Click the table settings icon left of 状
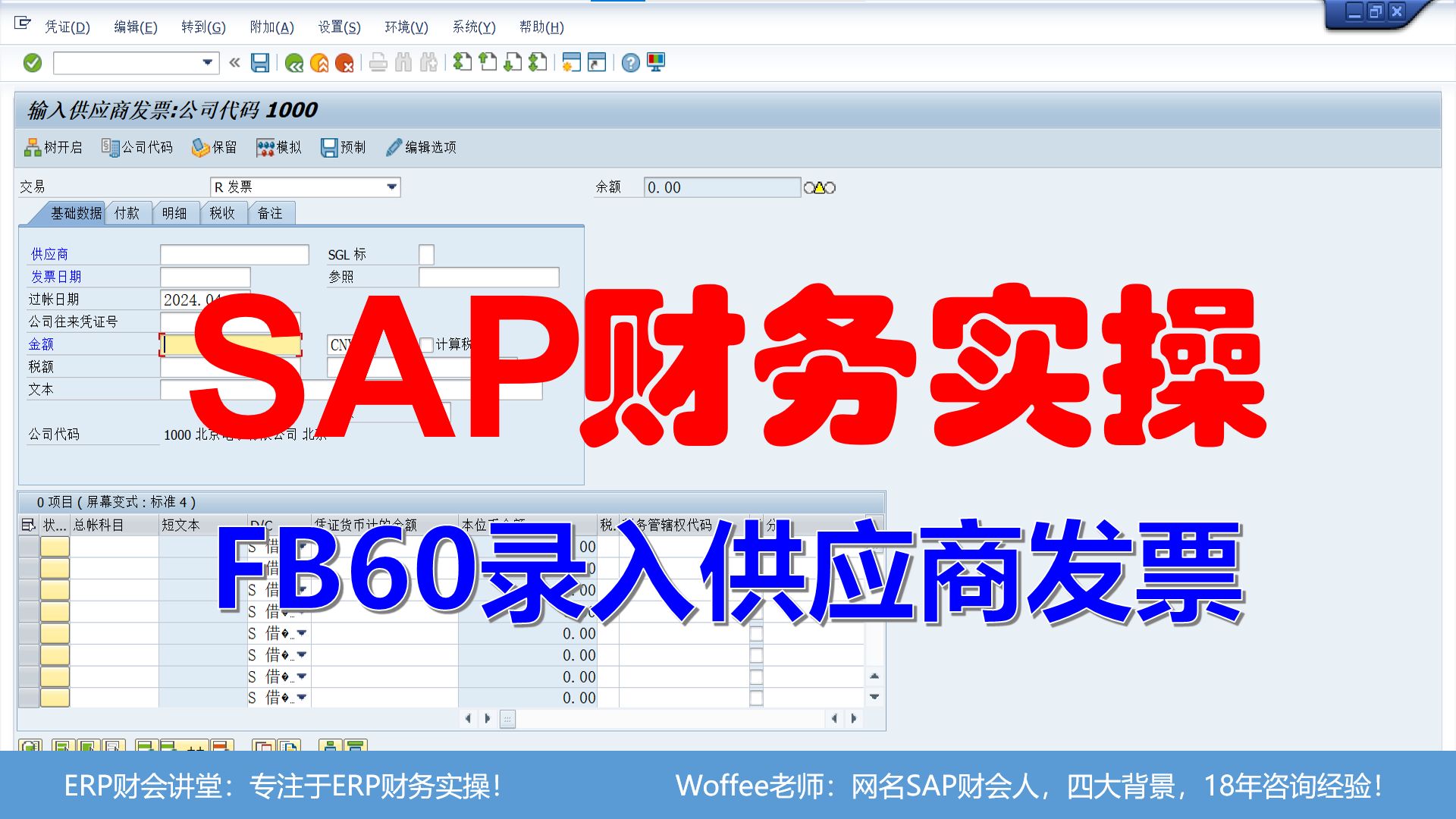The height and width of the screenshot is (819, 1456). click(28, 525)
